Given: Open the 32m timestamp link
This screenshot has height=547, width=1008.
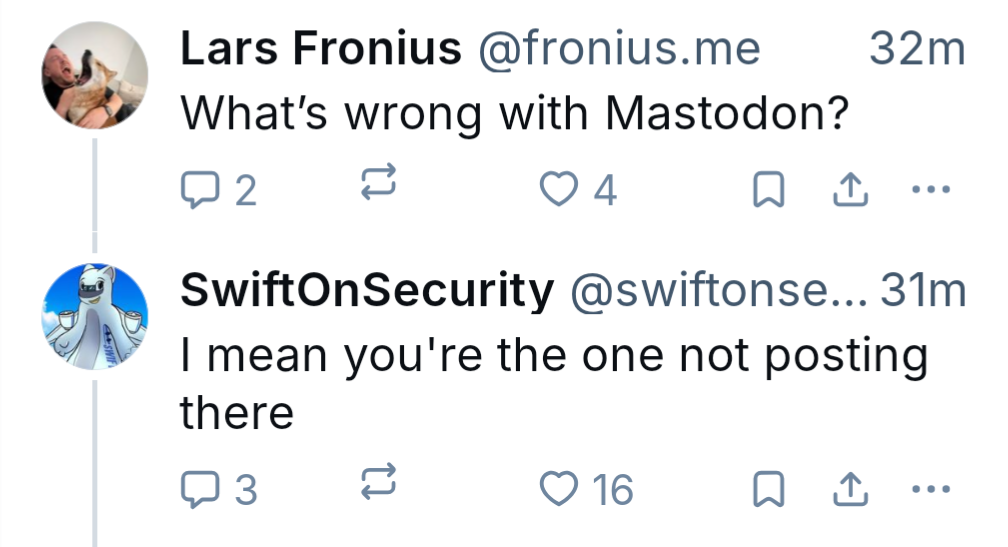Looking at the screenshot, I should coord(917,49).
